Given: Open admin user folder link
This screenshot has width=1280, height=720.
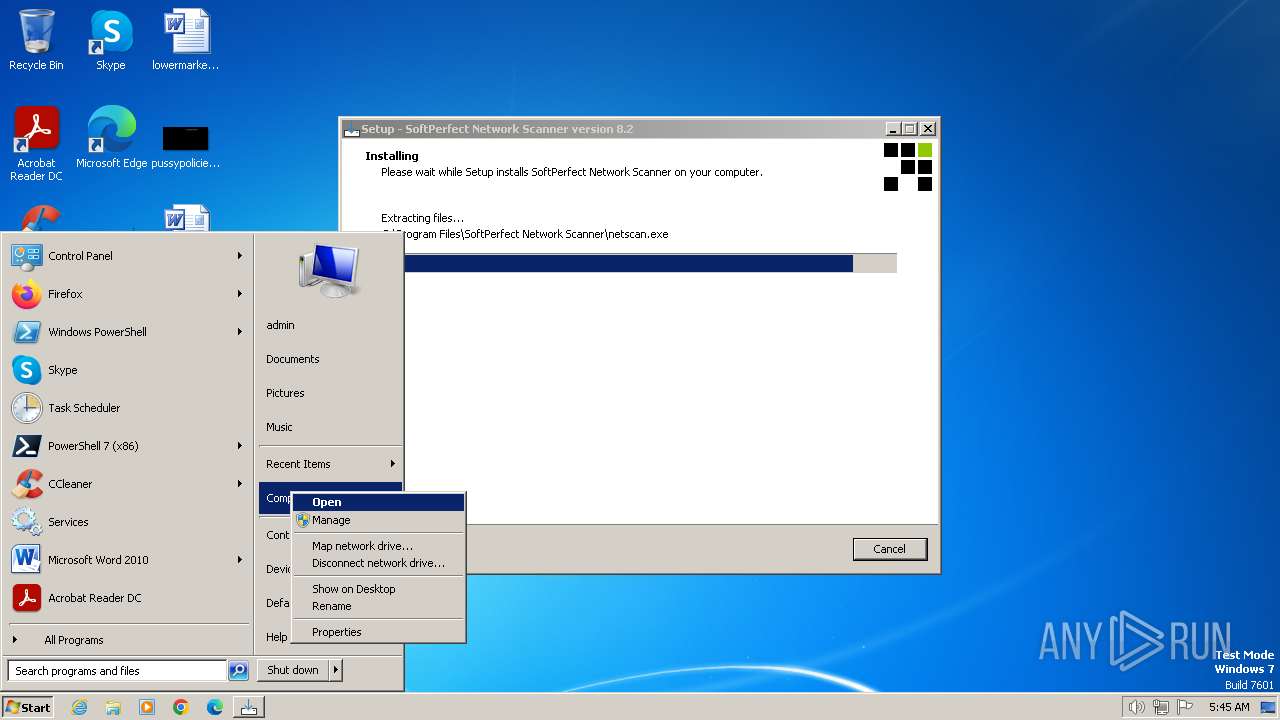Looking at the screenshot, I should tap(330, 325).
